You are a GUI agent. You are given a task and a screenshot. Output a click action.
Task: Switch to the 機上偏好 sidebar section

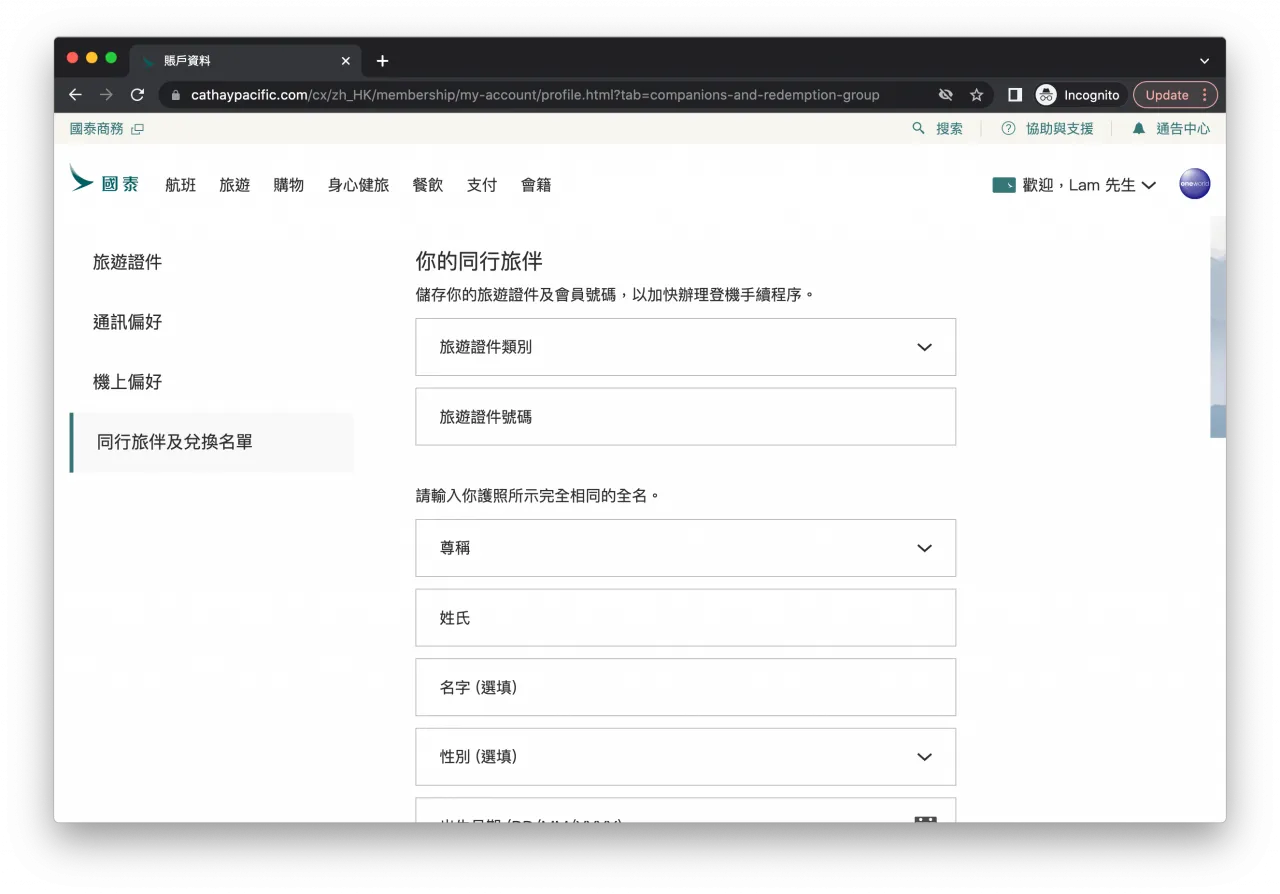[x=127, y=382]
